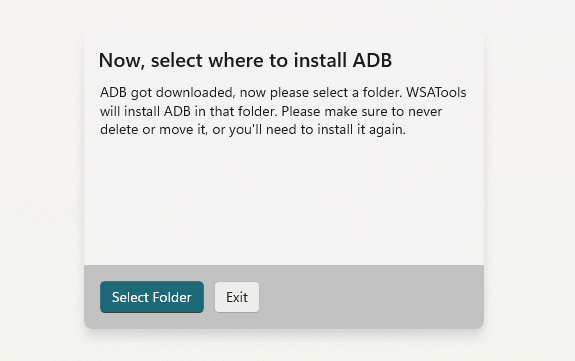Click the phrase 'Please make sure to never'
Viewport: 575px width, 361px height.
point(362,111)
